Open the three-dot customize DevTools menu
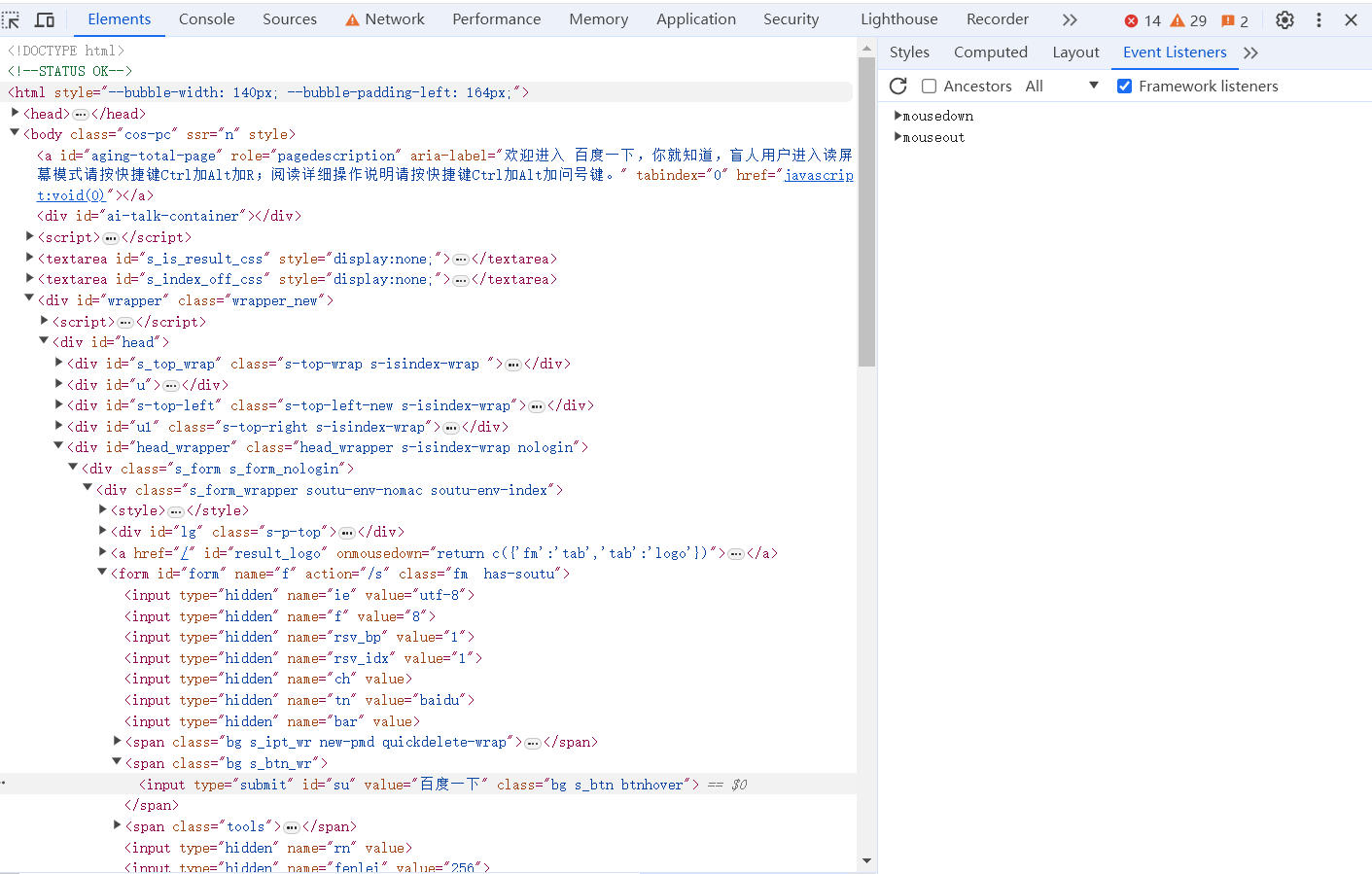1372x874 pixels. pos(1319,19)
